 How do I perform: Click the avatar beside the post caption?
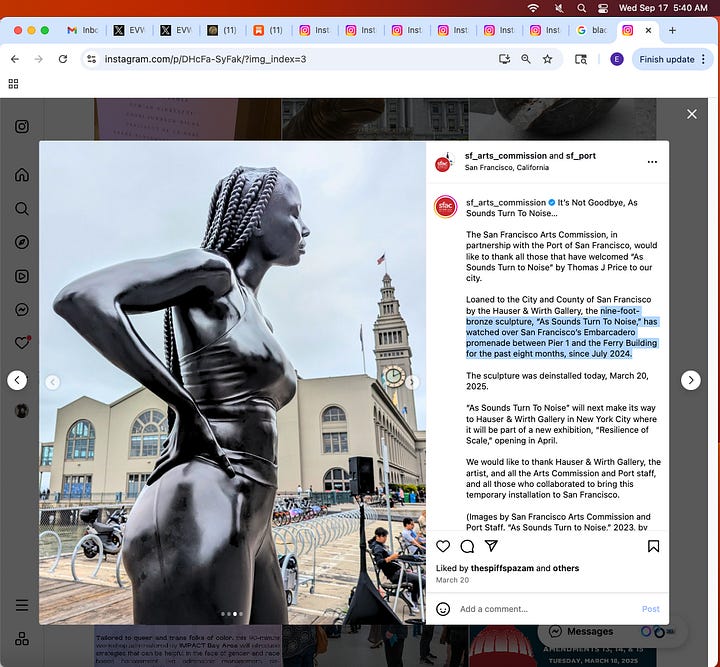click(x=445, y=207)
